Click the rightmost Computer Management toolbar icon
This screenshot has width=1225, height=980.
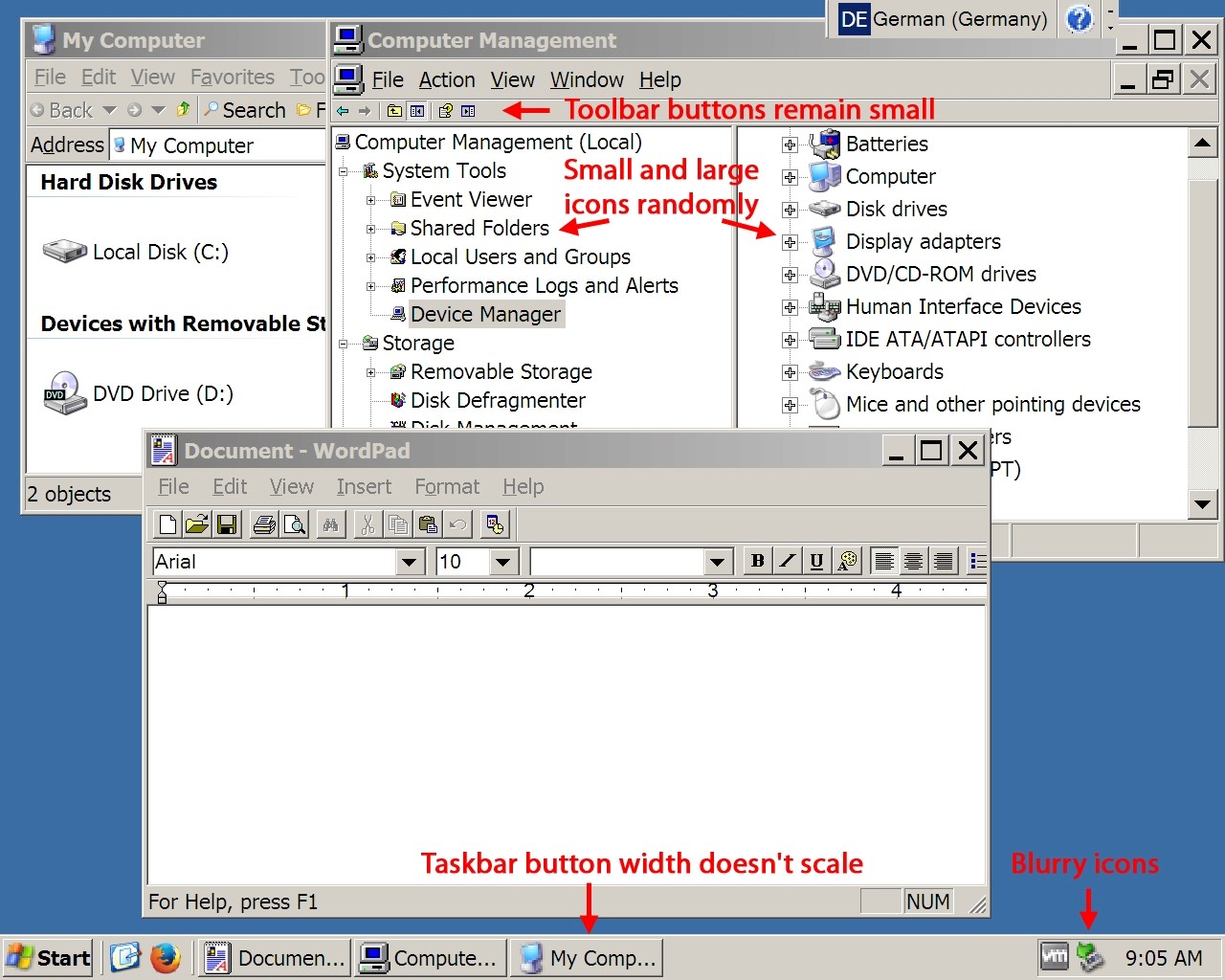coord(468,111)
